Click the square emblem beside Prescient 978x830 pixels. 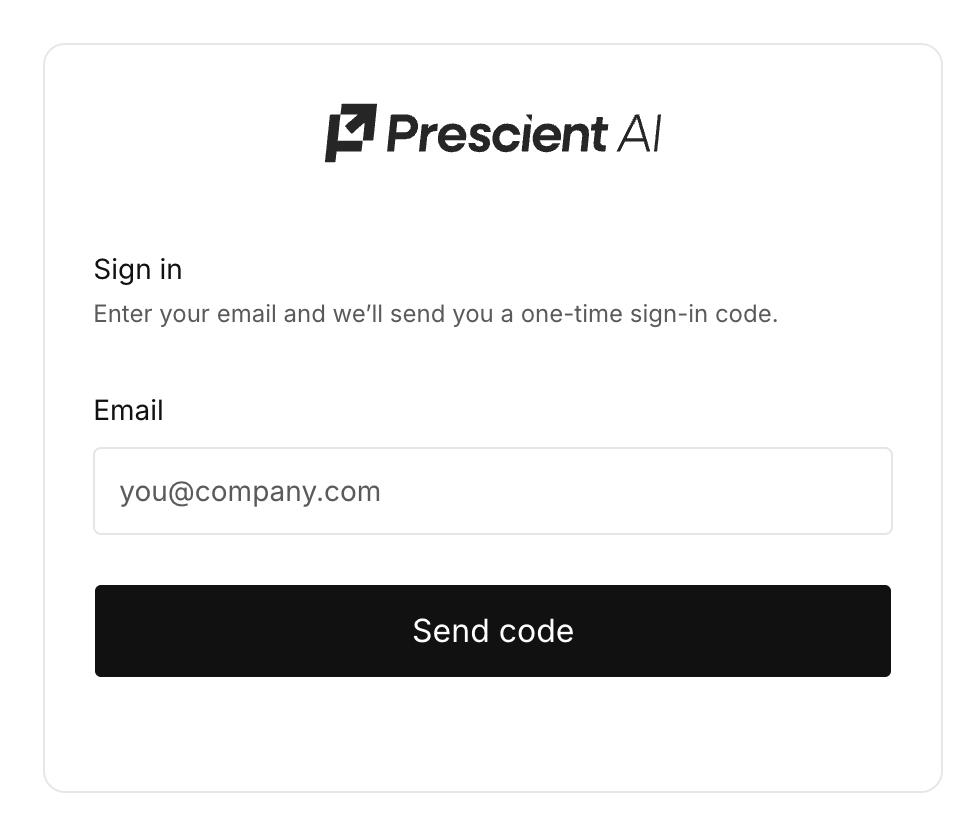coord(351,133)
